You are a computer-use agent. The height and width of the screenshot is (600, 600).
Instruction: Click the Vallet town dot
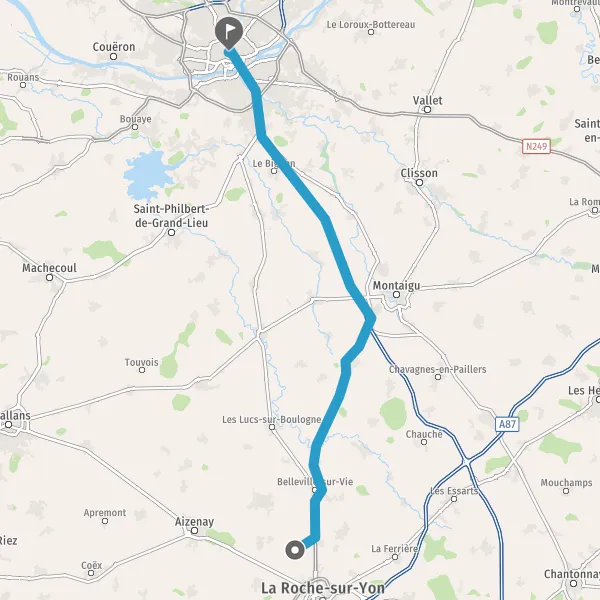coord(427,110)
